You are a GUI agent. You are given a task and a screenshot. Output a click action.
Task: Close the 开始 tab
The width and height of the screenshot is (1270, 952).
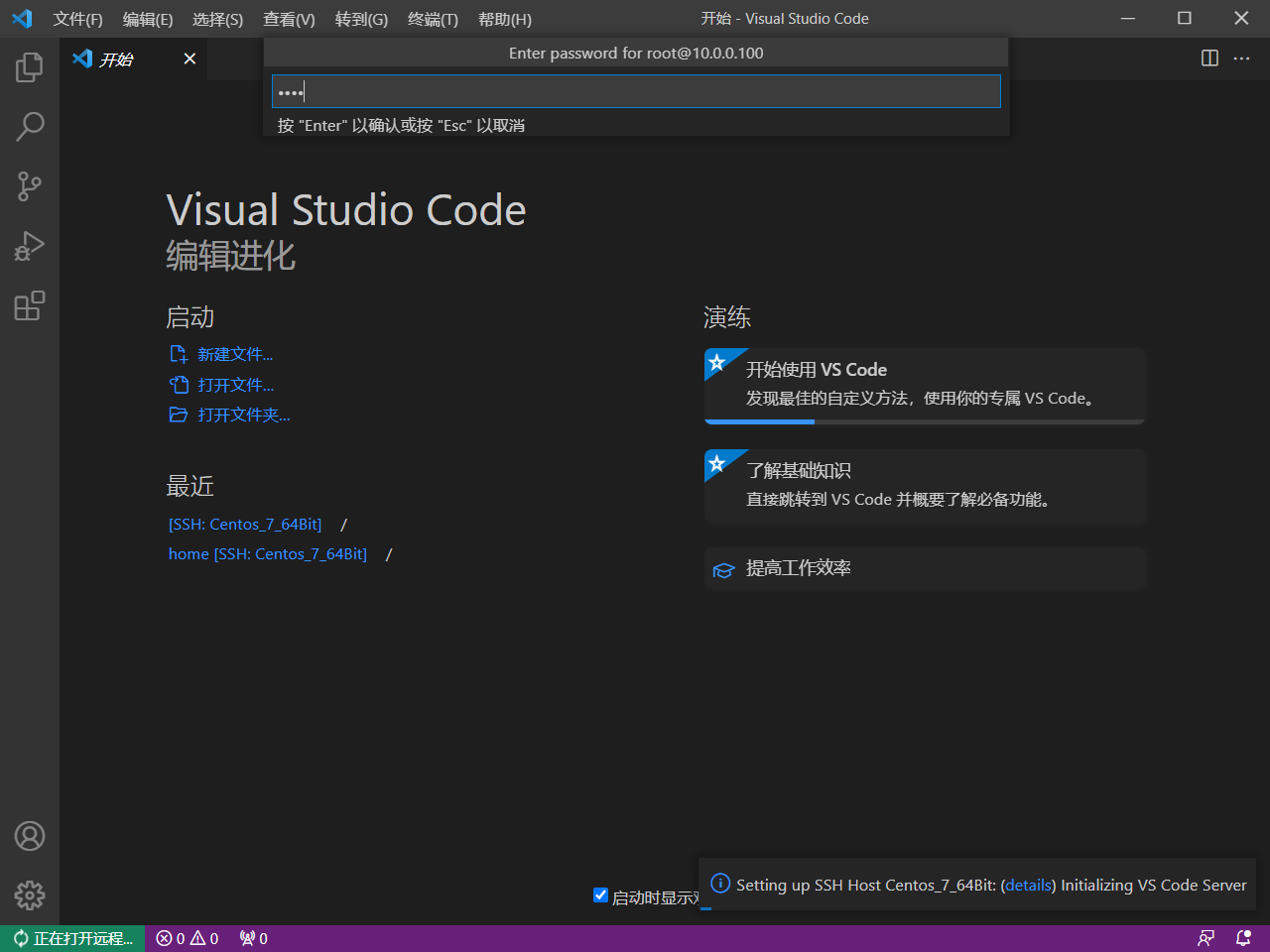pyautogui.click(x=190, y=59)
